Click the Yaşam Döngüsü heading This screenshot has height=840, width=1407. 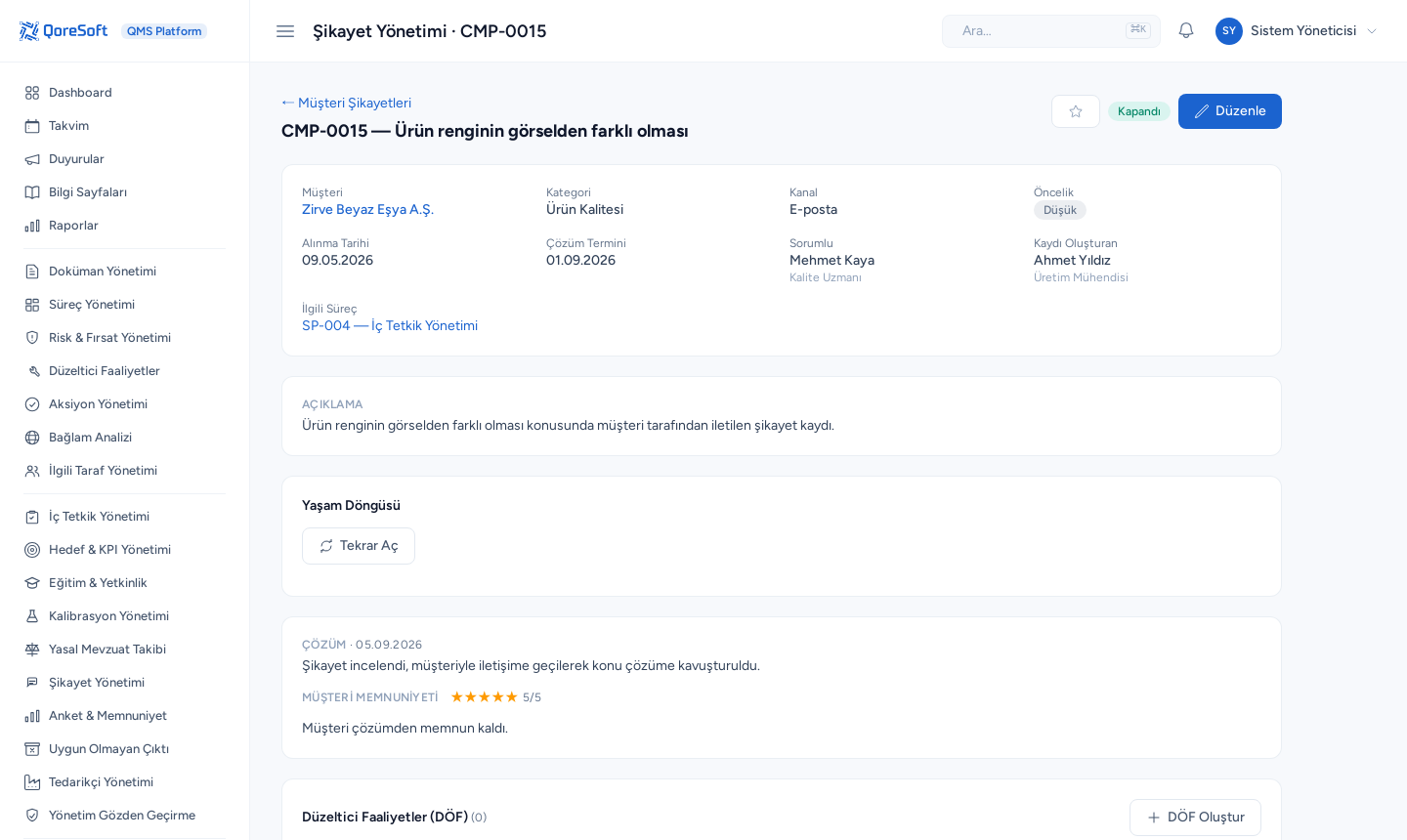(x=351, y=505)
